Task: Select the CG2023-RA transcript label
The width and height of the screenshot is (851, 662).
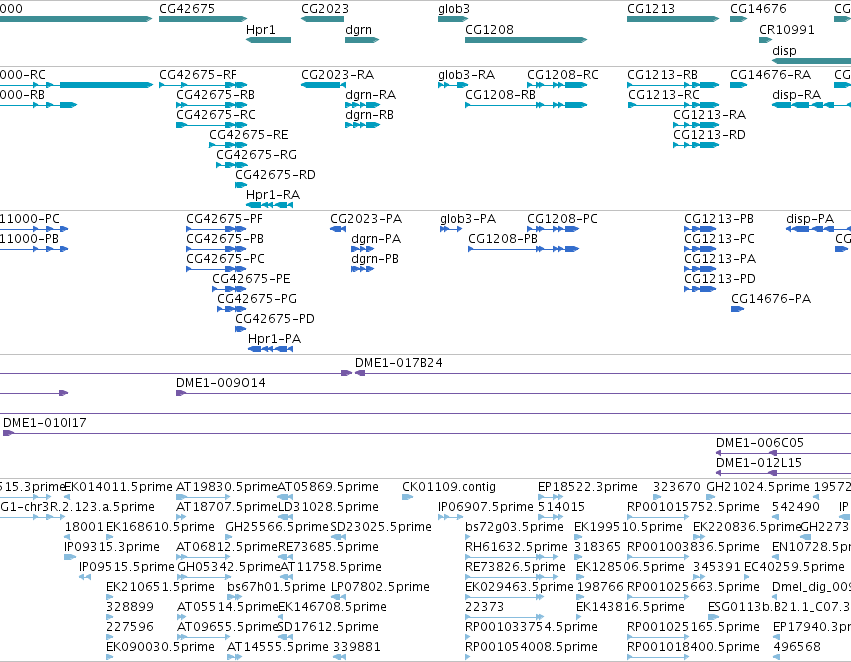Action: pyautogui.click(x=338, y=74)
